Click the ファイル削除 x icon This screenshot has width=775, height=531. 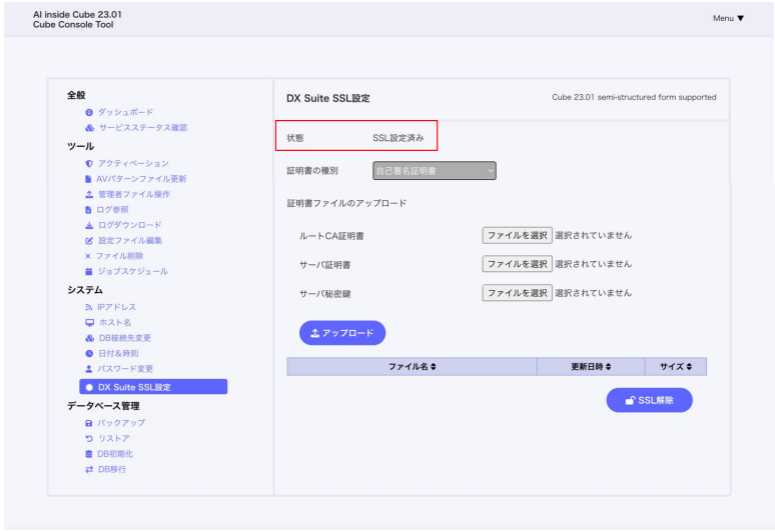[x=89, y=256]
